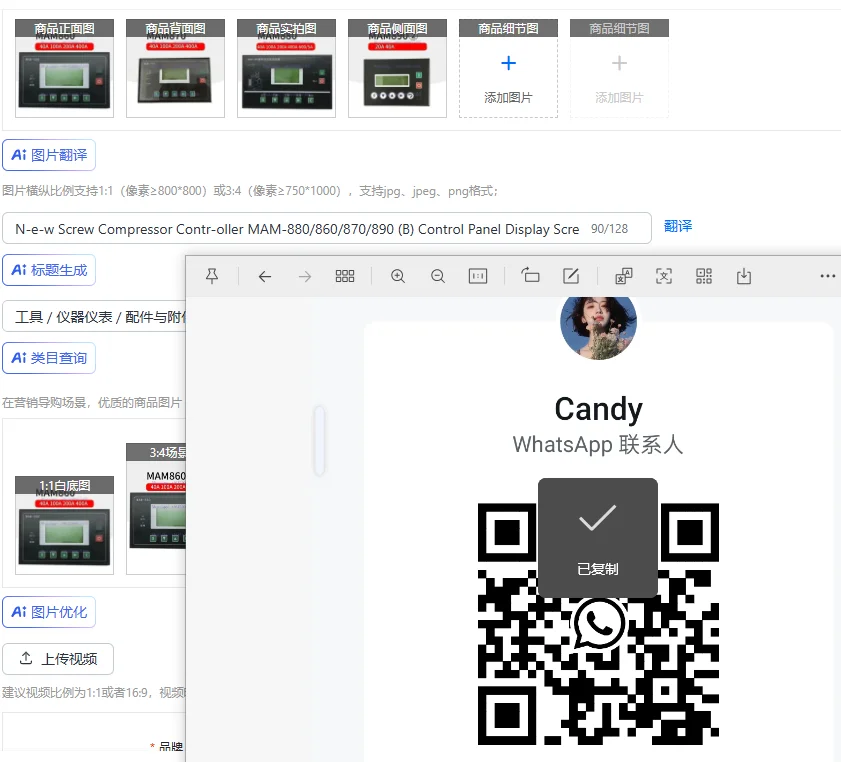841x762 pixels.
Task: Rotate the image in viewer
Action: click(530, 276)
